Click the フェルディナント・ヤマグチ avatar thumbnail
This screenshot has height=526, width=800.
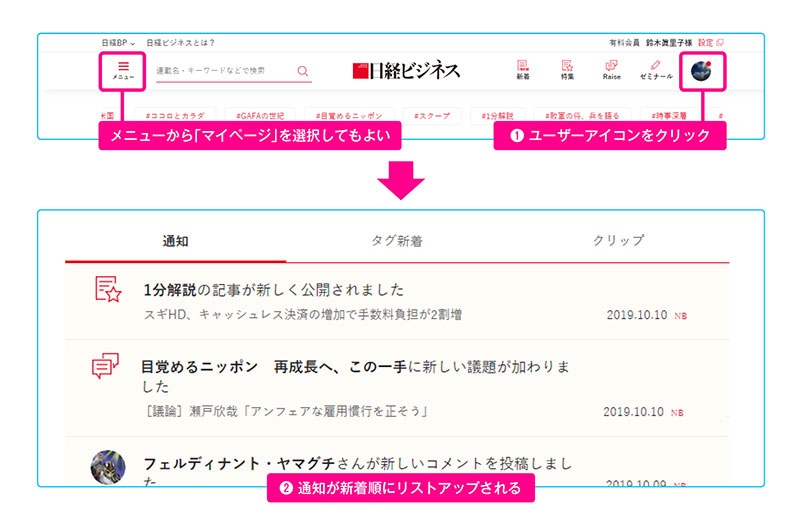coord(108,467)
